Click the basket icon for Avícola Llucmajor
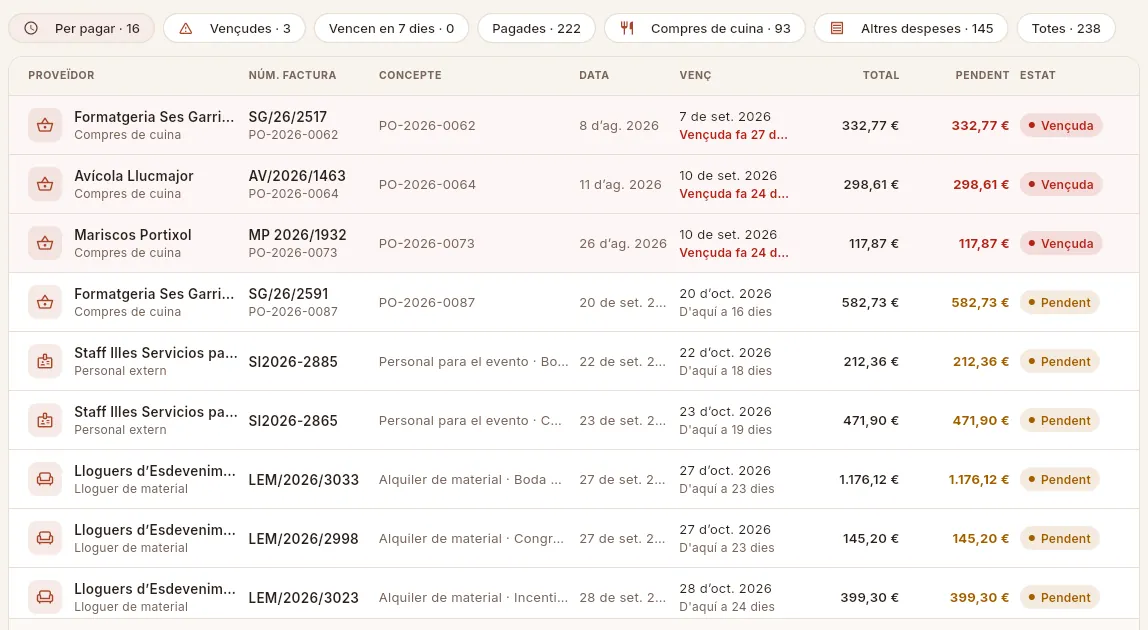This screenshot has width=1148, height=630. click(x=45, y=185)
